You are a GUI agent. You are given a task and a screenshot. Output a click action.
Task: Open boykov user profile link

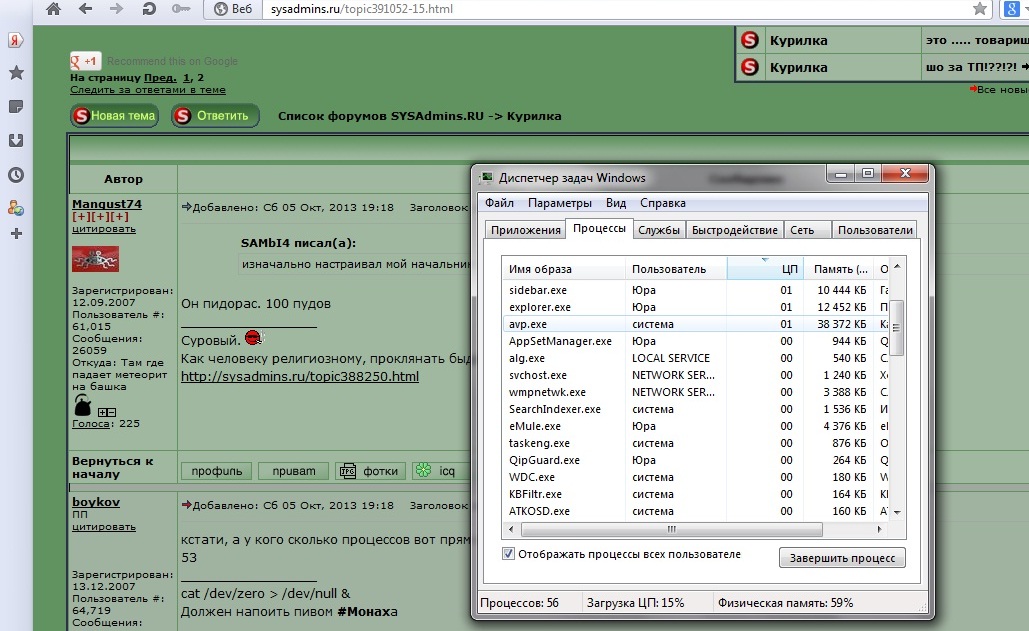click(x=96, y=502)
